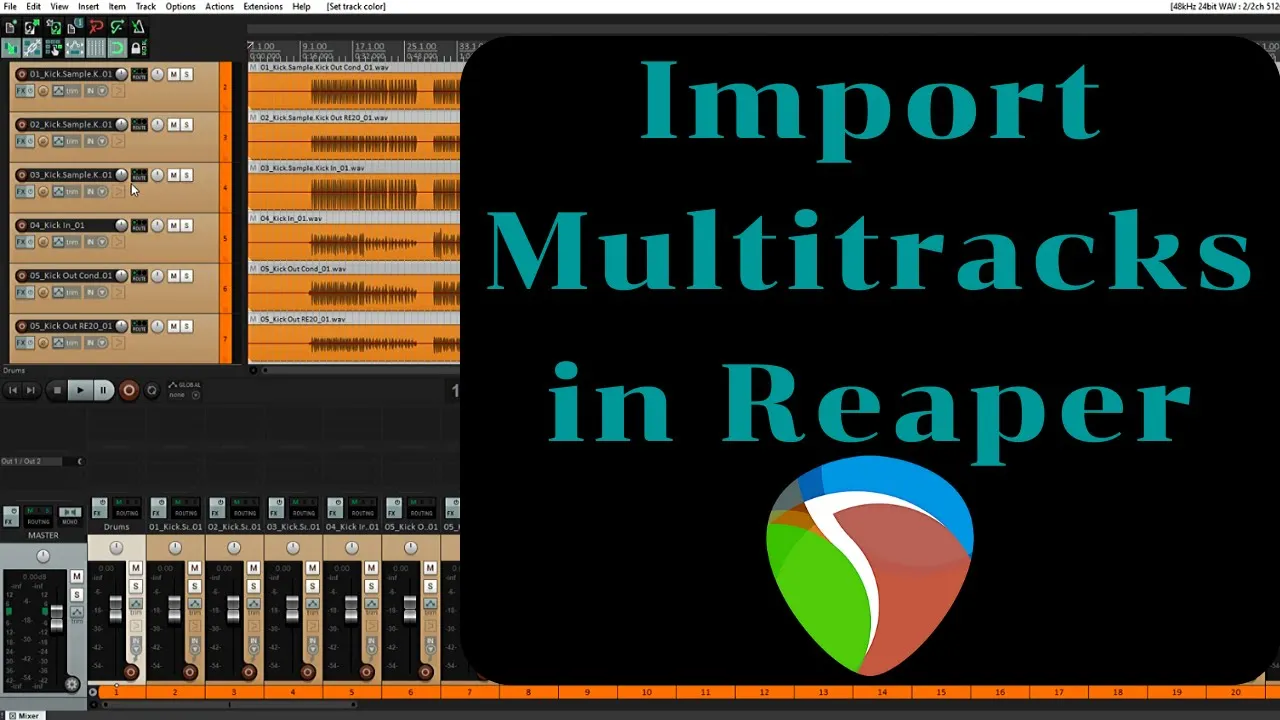1280x720 pixels.
Task: Solo the 02_Kick.Sample track in track panel
Action: coord(187,124)
